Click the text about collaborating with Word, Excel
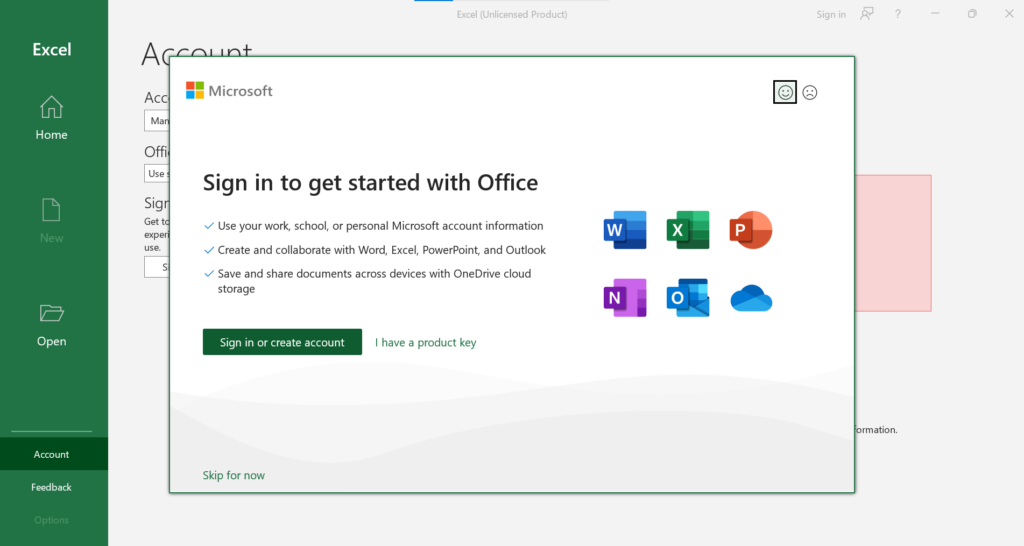The width and height of the screenshot is (1024, 546). pos(381,250)
